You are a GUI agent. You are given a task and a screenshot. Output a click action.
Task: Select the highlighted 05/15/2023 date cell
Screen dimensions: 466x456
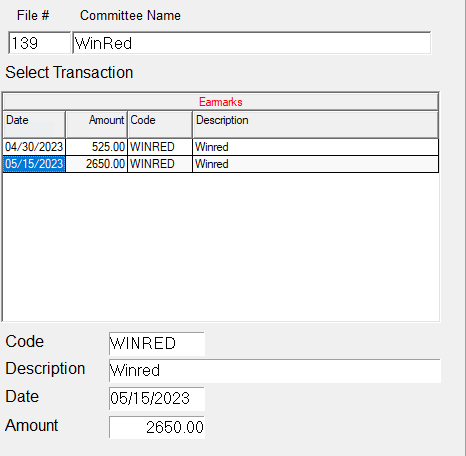point(34,164)
